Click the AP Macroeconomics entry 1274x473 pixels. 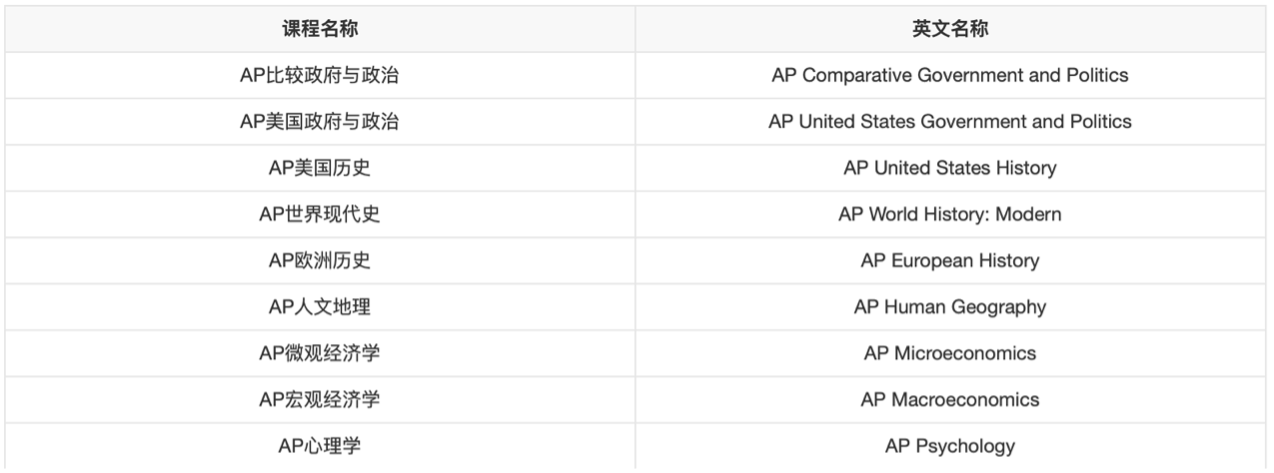tap(950, 399)
